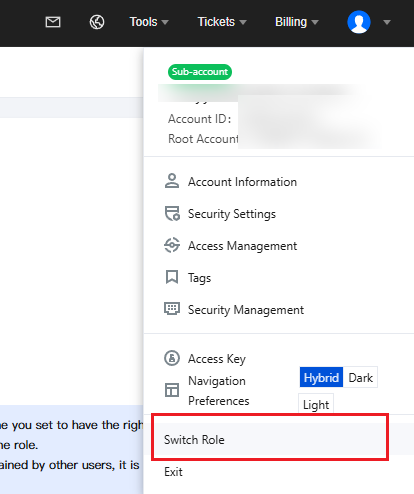Expand the Tools dropdown menu
Image resolution: width=414 pixels, height=494 pixels.
(x=149, y=22)
